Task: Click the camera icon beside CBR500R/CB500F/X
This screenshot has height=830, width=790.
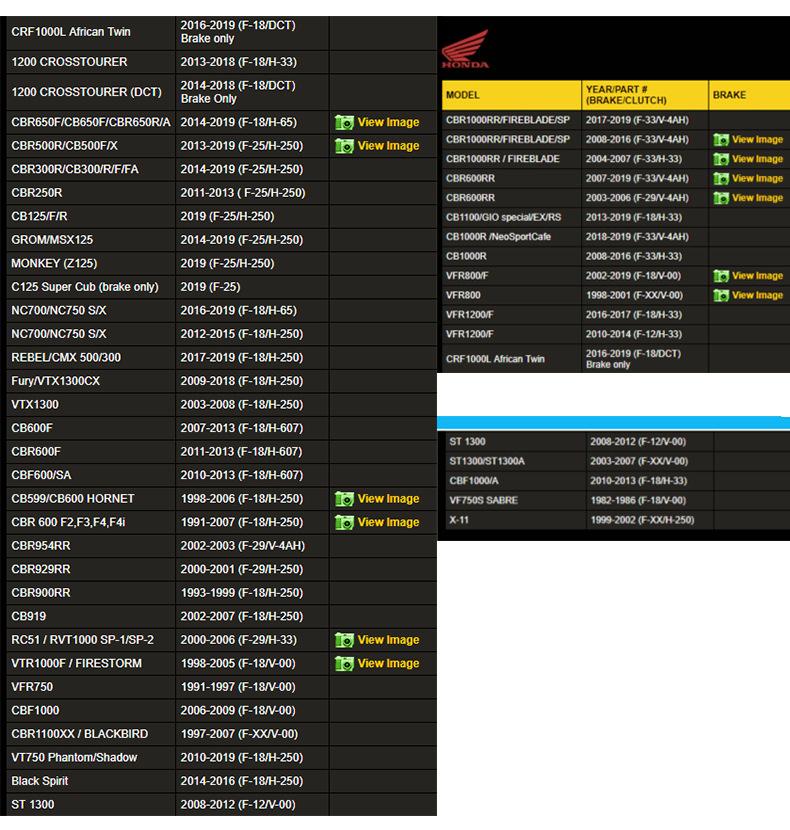Action: click(344, 146)
